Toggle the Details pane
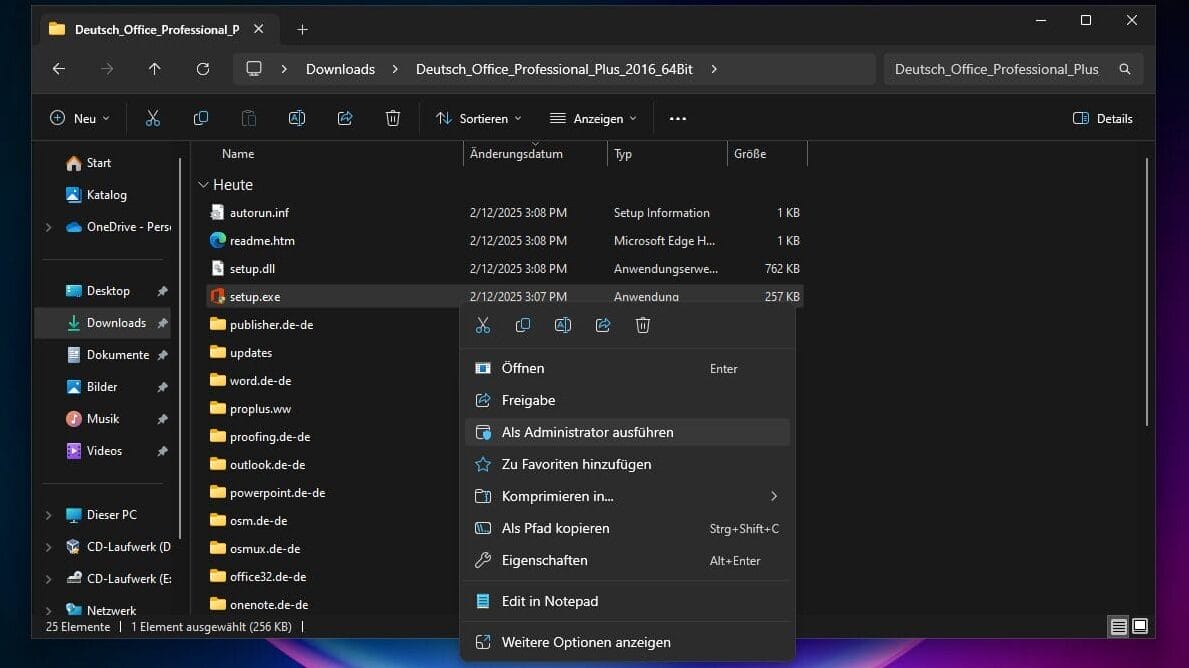 pyautogui.click(x=1102, y=118)
